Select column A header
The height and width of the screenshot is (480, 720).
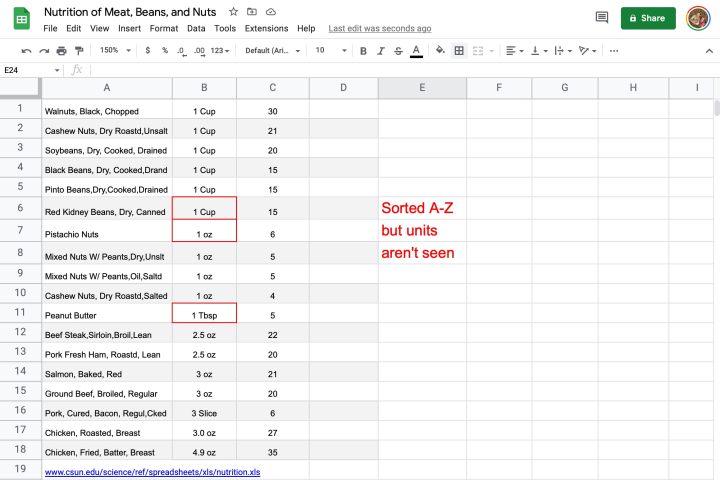107,88
